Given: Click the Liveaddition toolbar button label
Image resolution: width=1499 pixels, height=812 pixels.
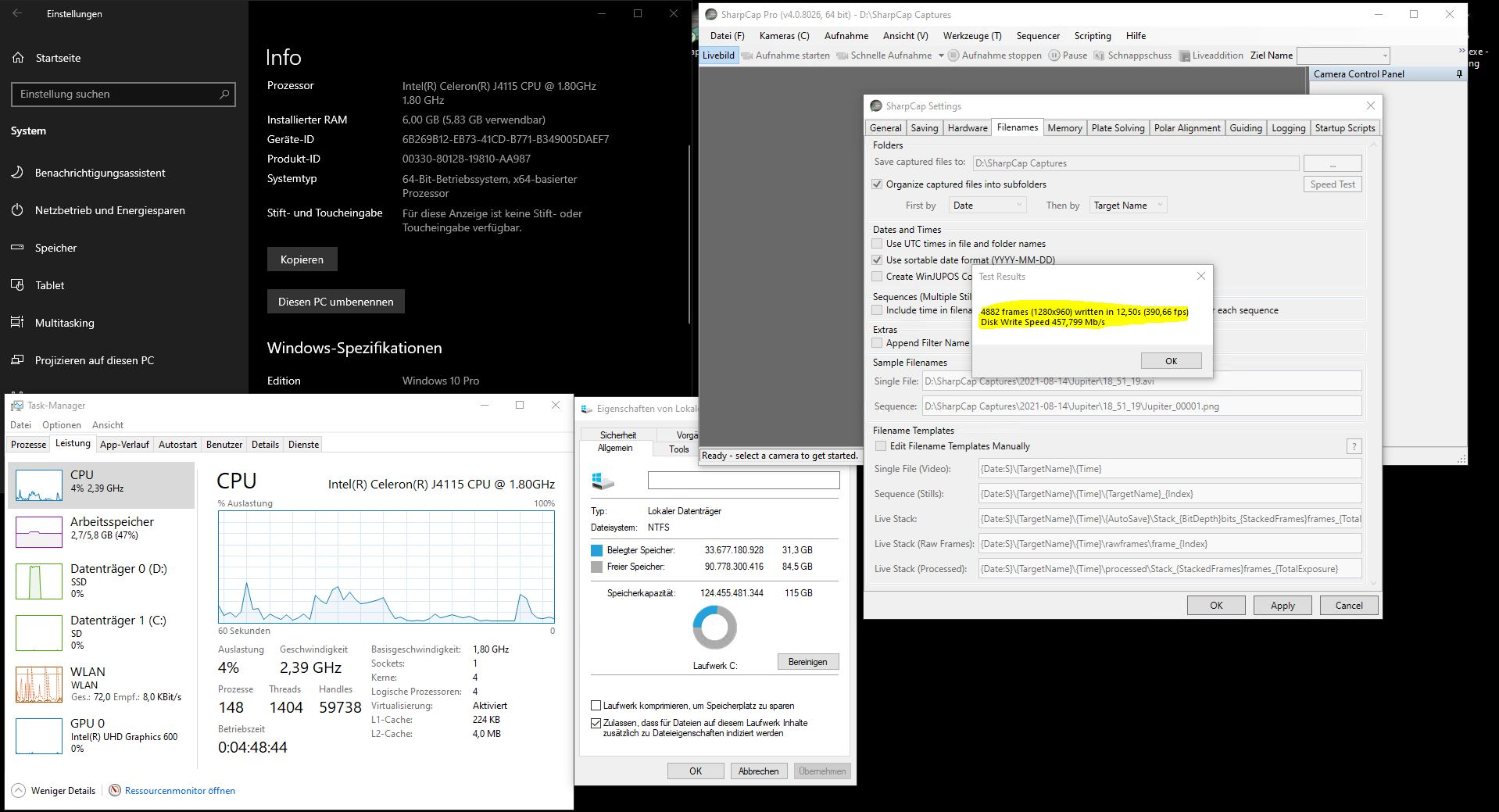Looking at the screenshot, I should pos(1218,55).
